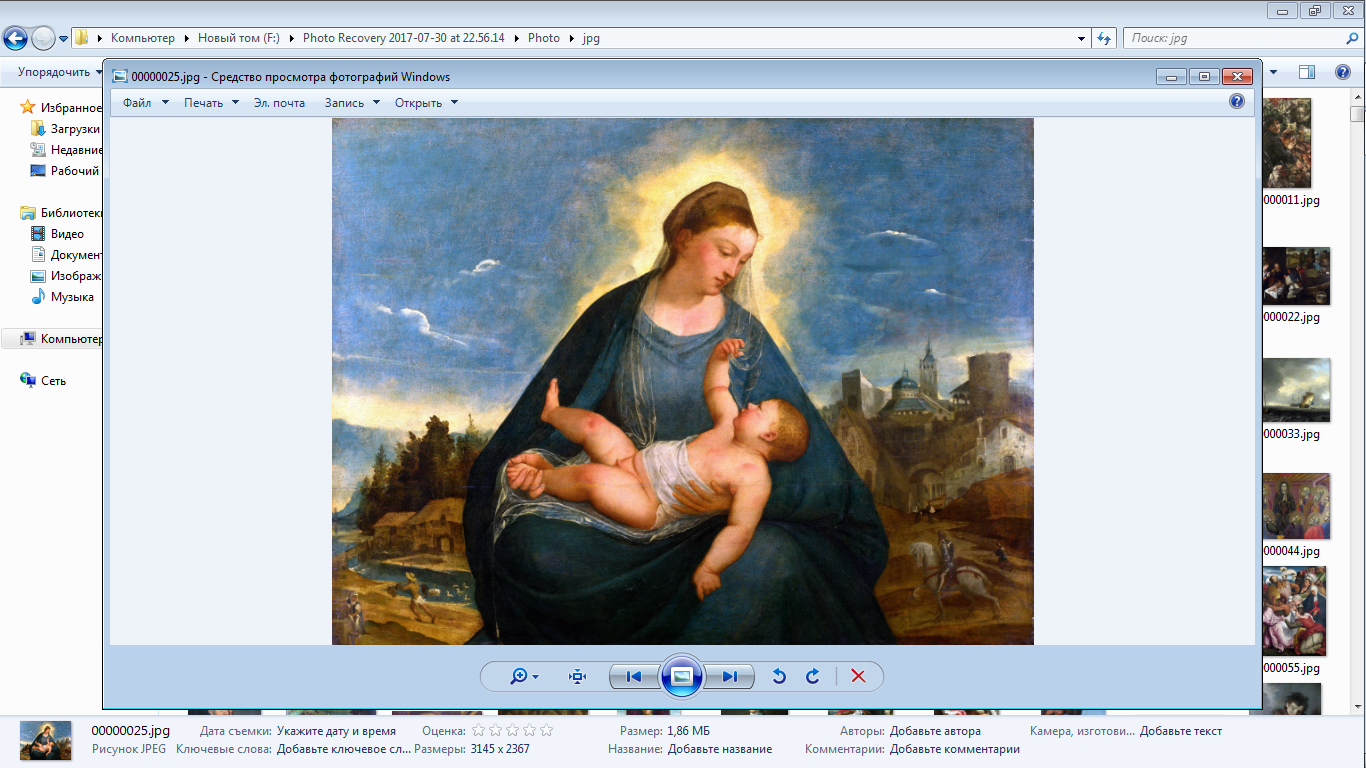Open Загрузки in the navigation pane
Viewport: 1366px width, 768px height.
[66, 129]
